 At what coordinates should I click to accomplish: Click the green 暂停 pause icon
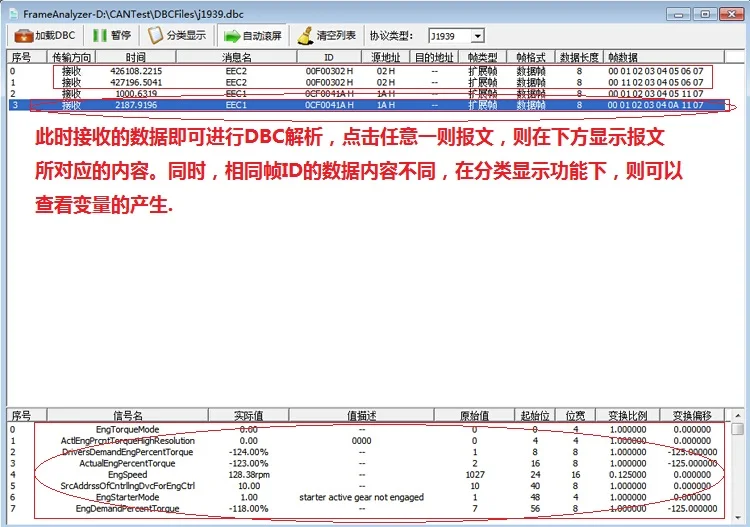click(99, 35)
